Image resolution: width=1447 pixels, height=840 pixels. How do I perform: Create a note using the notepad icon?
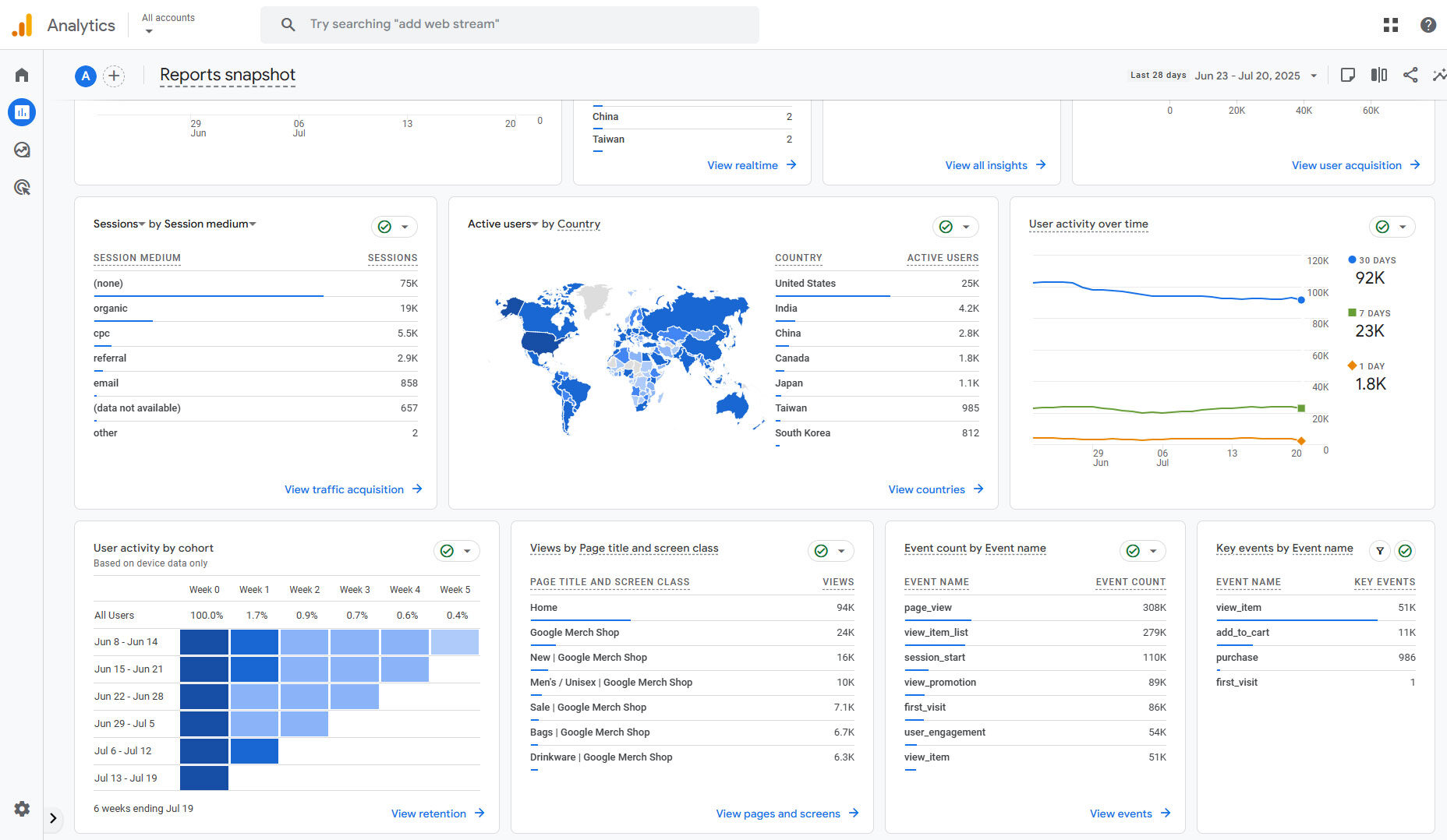pyautogui.click(x=1347, y=75)
